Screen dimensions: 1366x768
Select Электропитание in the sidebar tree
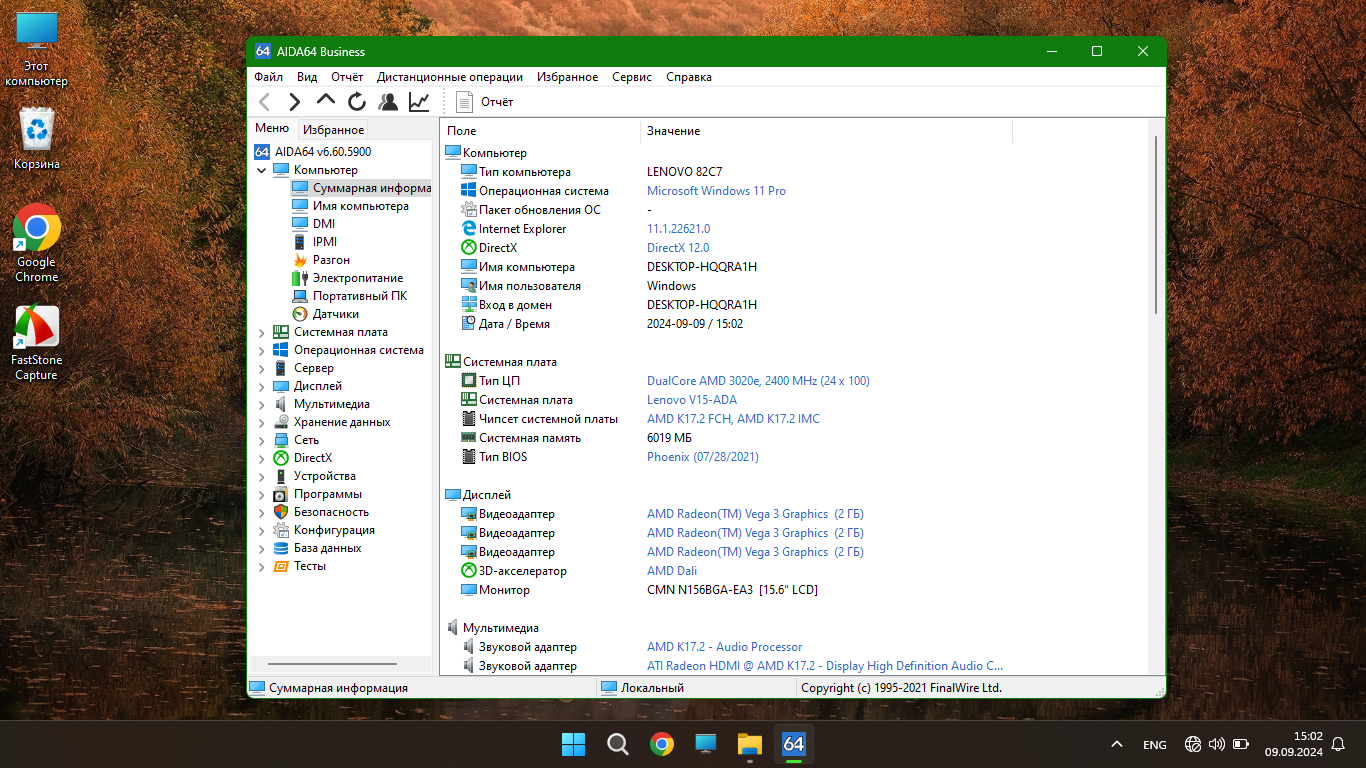click(357, 278)
